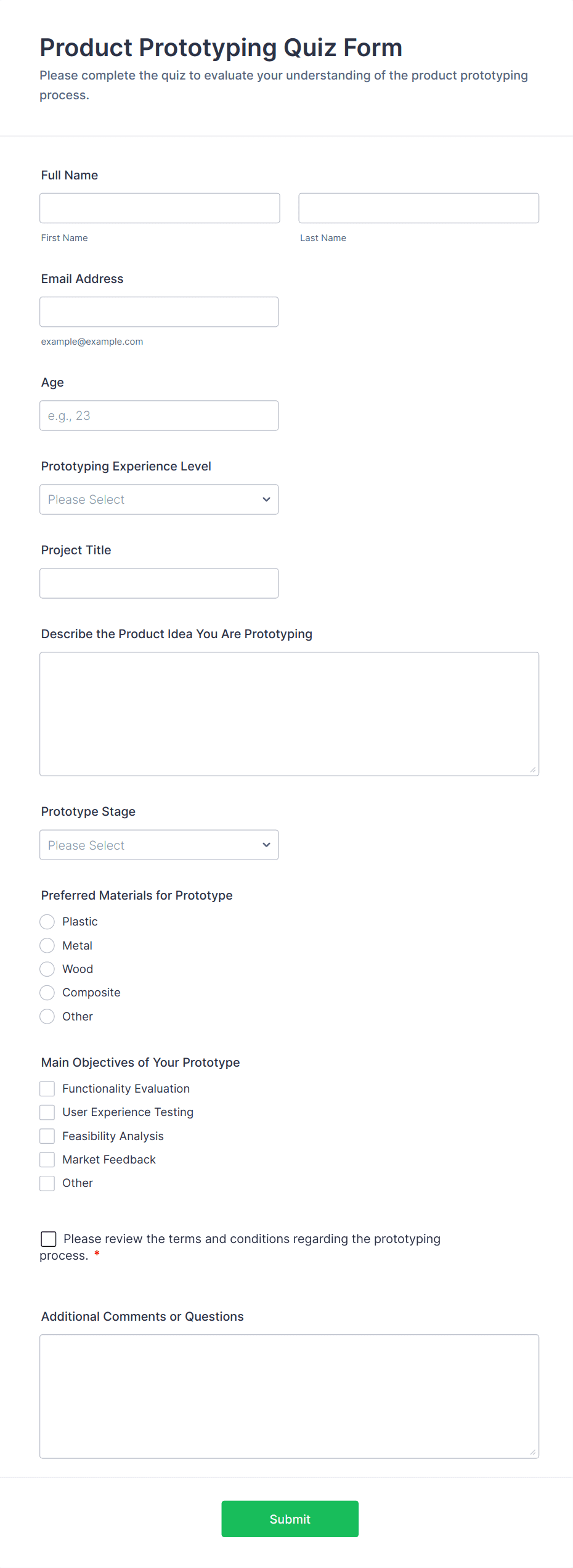
Task: Focus the Email Address field
Action: pyautogui.click(x=159, y=312)
